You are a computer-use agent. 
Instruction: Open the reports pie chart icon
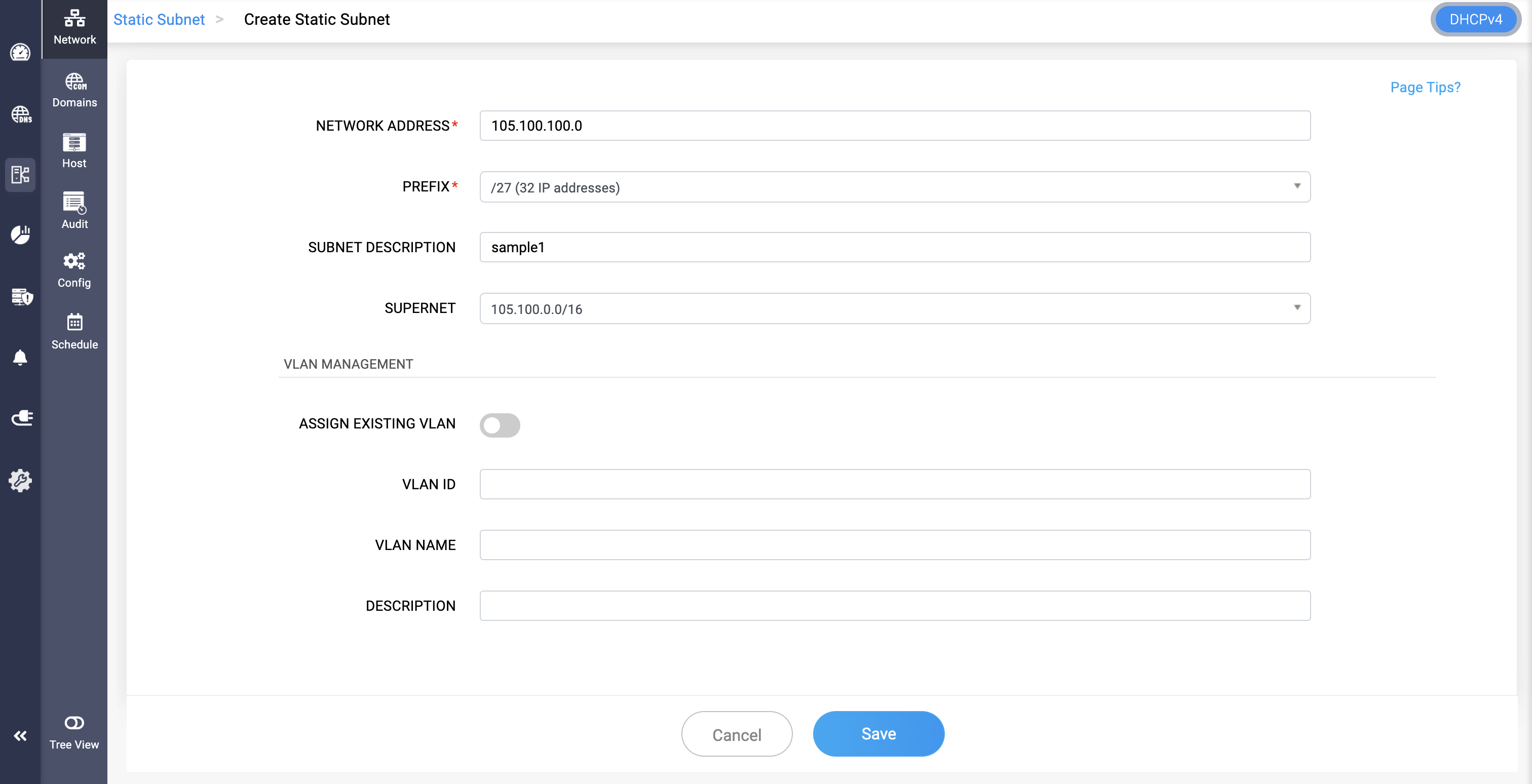tap(20, 235)
